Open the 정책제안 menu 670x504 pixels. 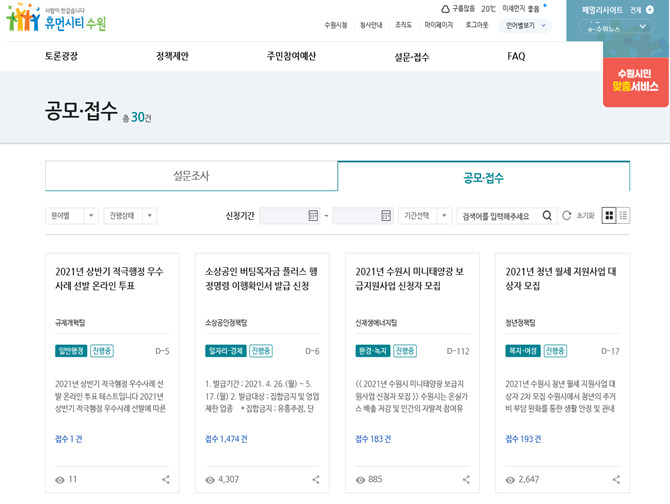point(172,56)
